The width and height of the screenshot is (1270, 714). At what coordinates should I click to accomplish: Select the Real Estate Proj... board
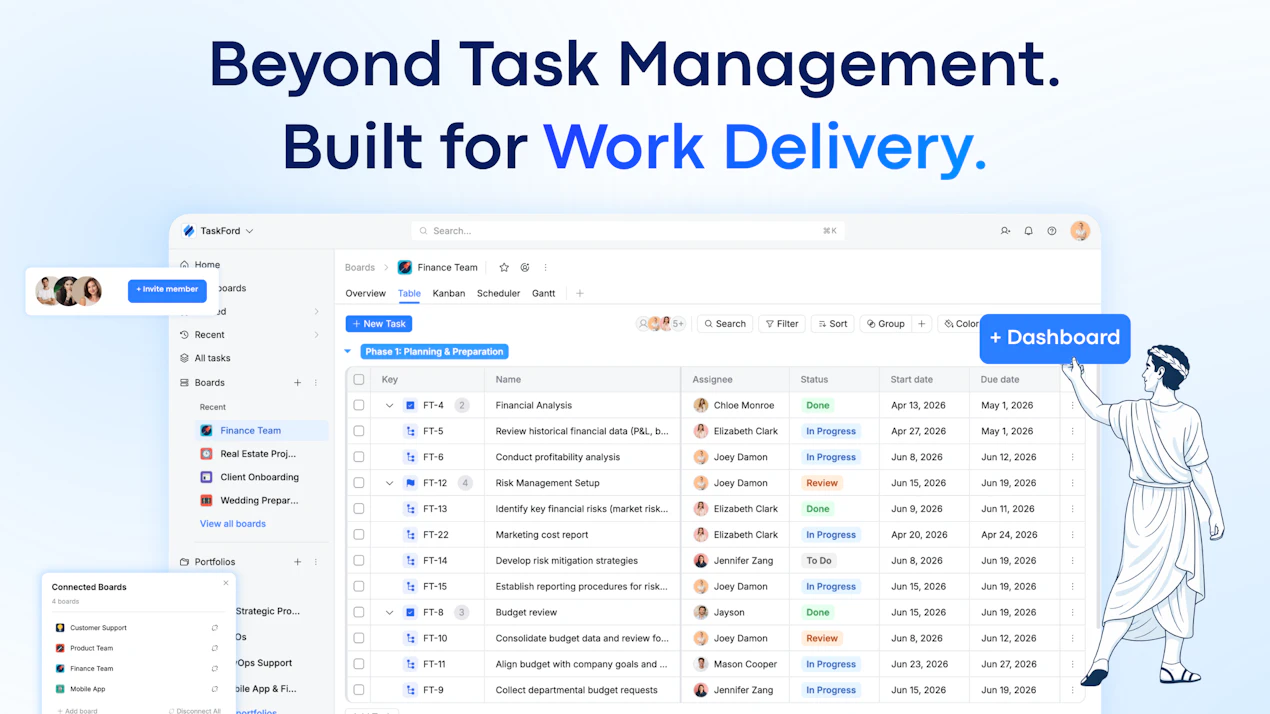(x=258, y=454)
